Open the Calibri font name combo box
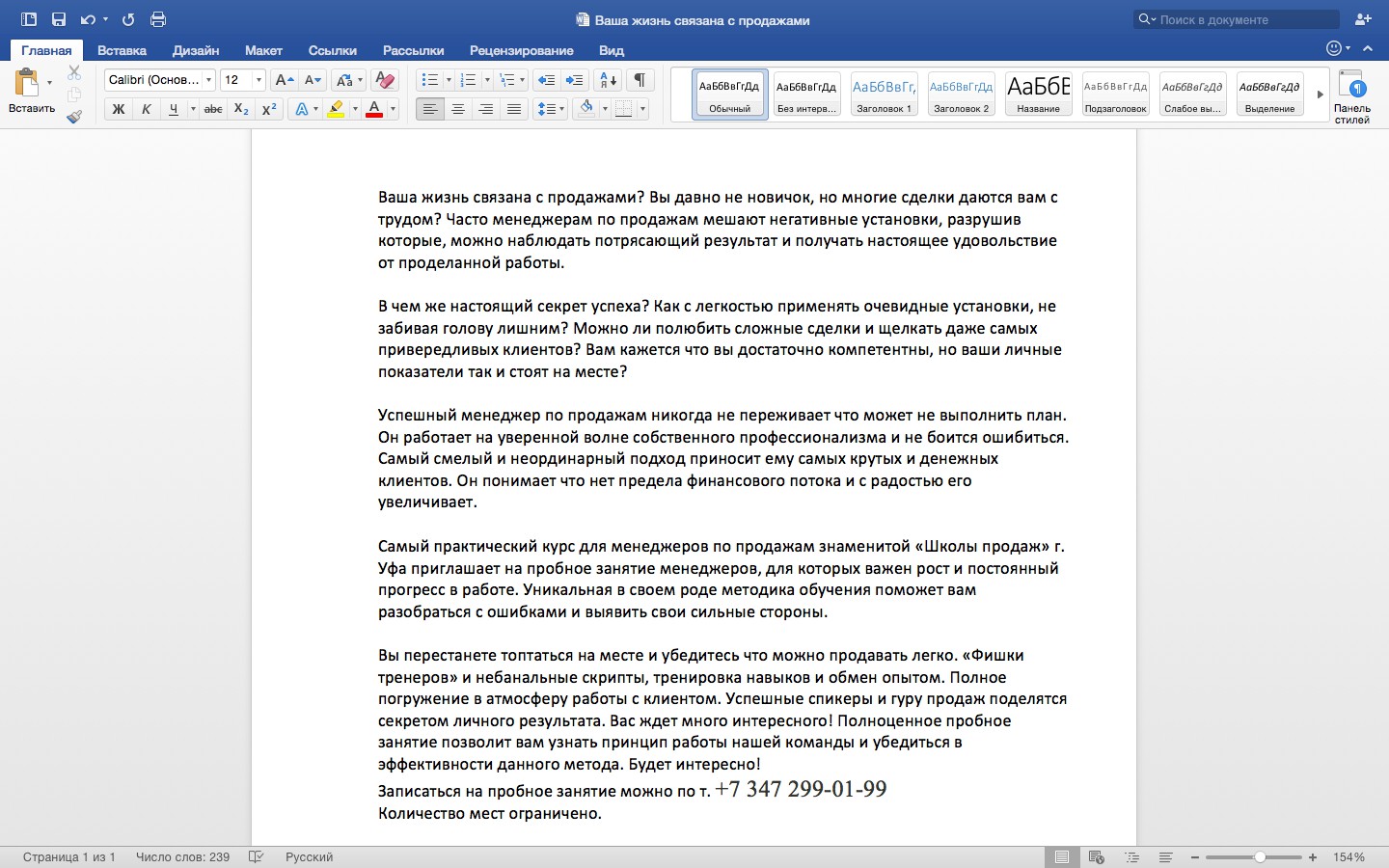 coord(159,80)
